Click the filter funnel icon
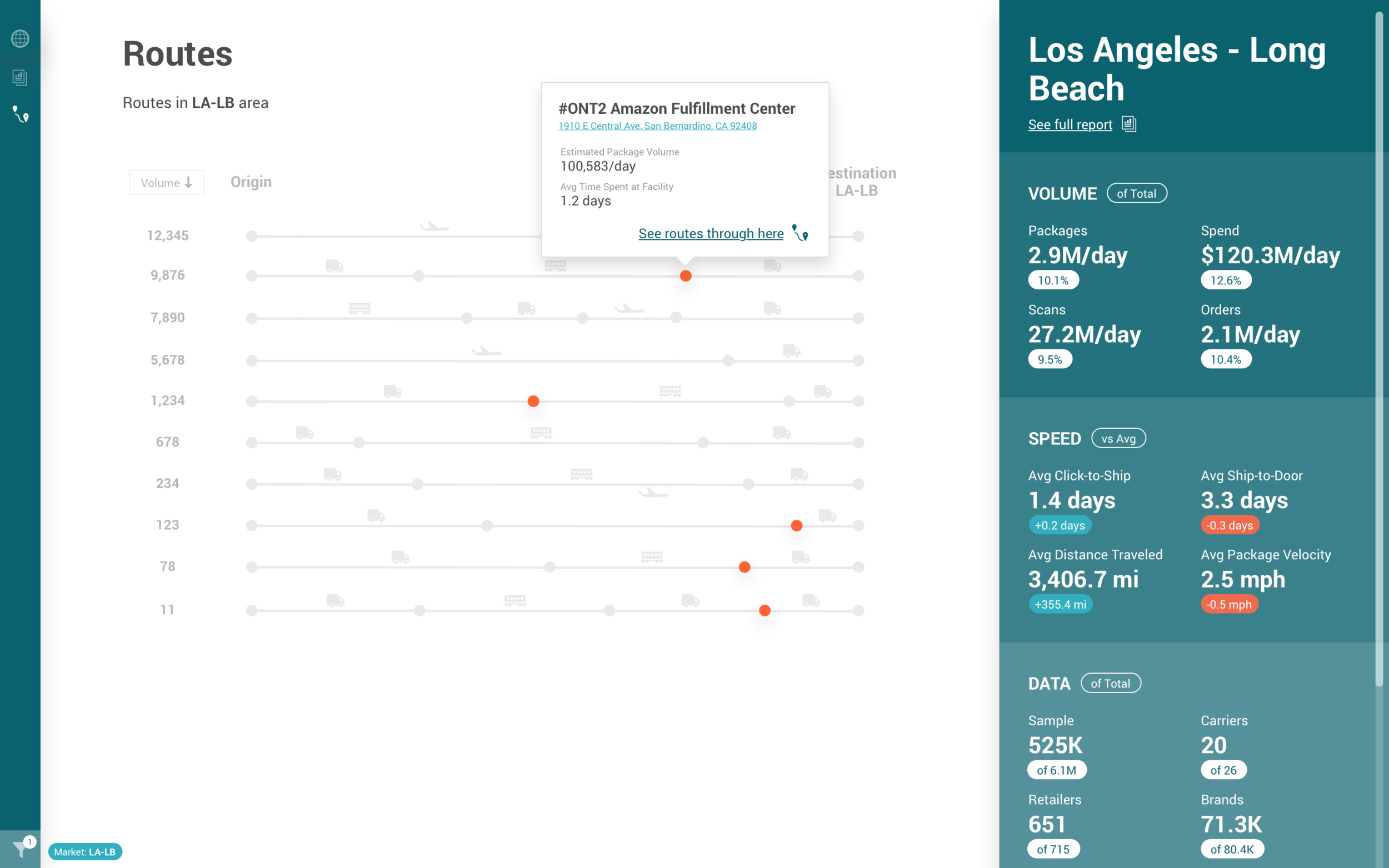Screen dimensions: 1389x868 [20, 849]
